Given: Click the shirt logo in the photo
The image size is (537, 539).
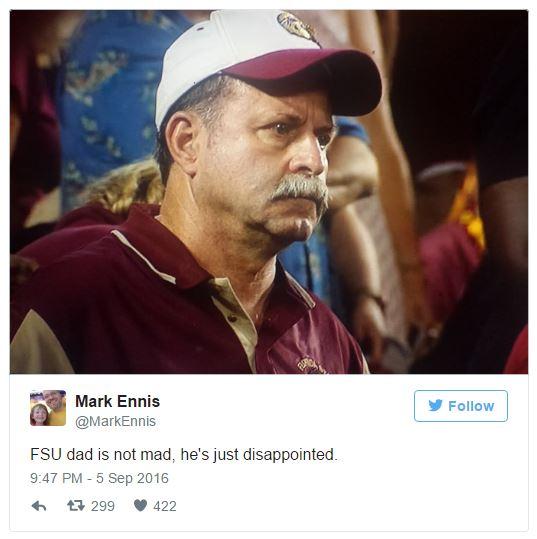Looking at the screenshot, I should pyautogui.click(x=309, y=366).
